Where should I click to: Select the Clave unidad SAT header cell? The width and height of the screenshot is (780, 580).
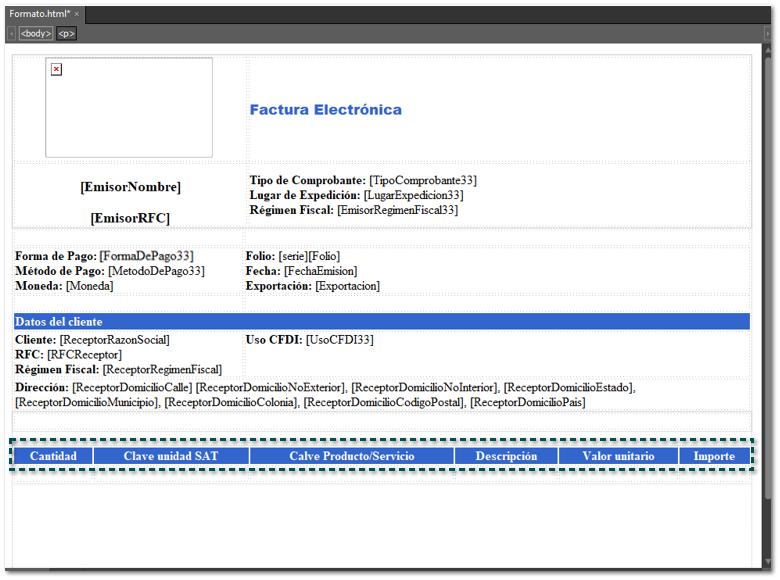pyautogui.click(x=171, y=456)
